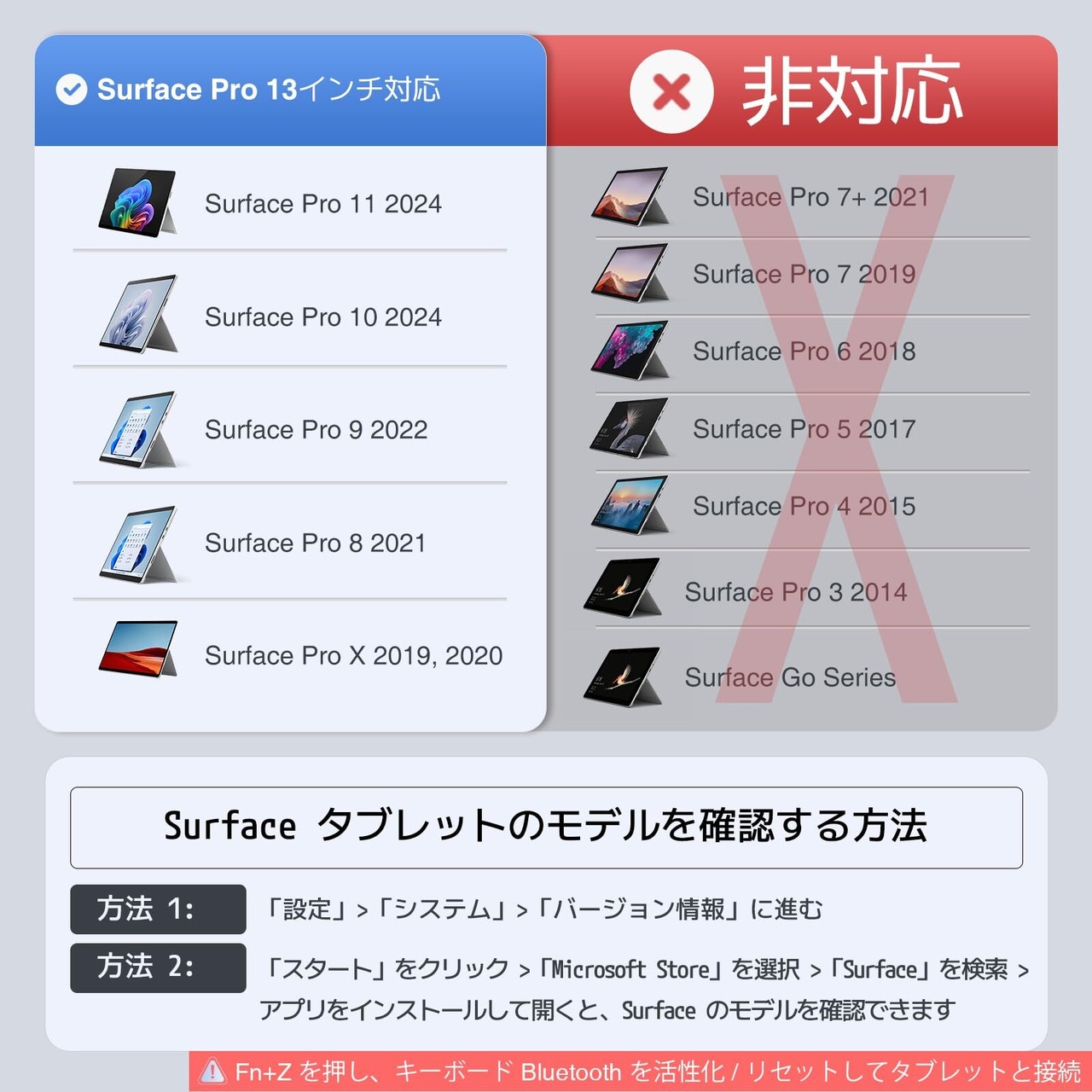Click the blue checkmark icon beside Surface Pro 13
The image size is (1092, 1092).
tap(71, 89)
